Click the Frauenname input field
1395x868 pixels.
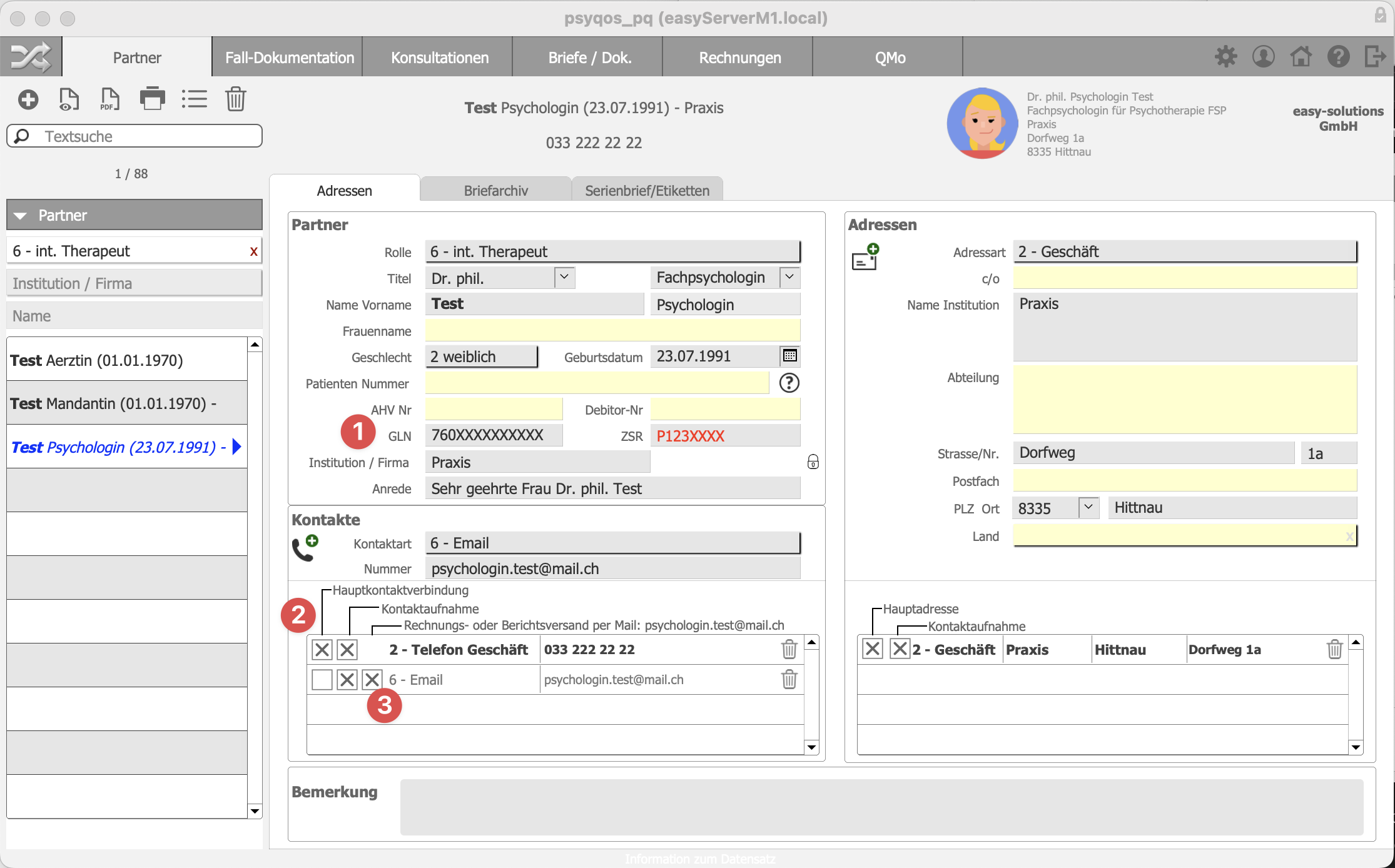coord(612,330)
